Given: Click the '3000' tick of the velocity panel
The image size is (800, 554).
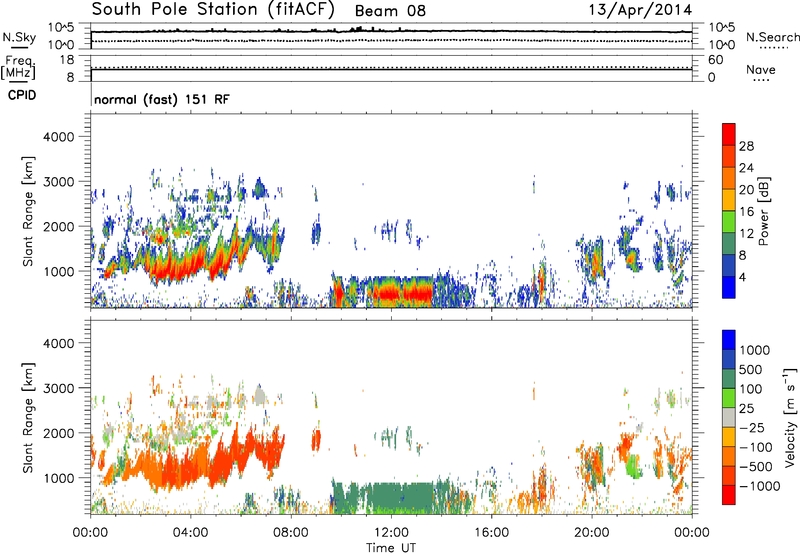Looking at the screenshot, I should pyautogui.click(x=59, y=388).
